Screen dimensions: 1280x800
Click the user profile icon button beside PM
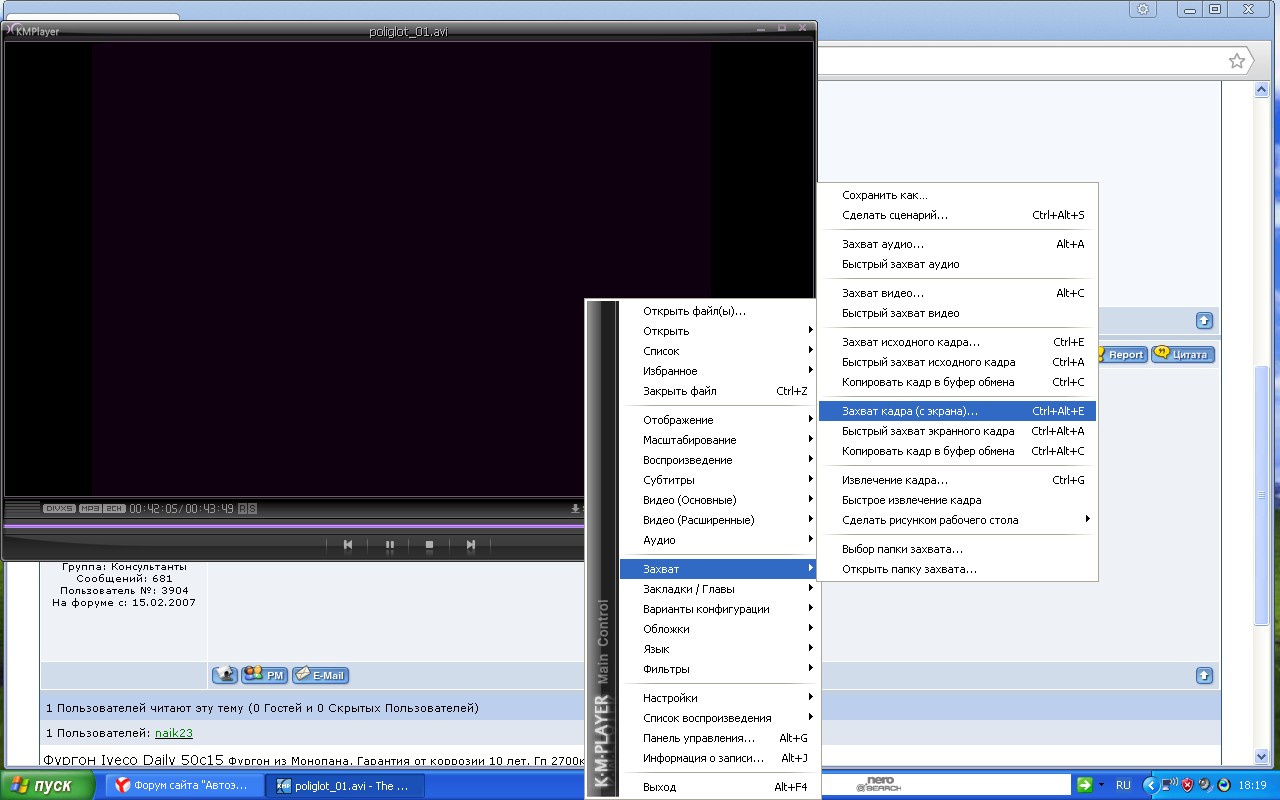click(225, 675)
